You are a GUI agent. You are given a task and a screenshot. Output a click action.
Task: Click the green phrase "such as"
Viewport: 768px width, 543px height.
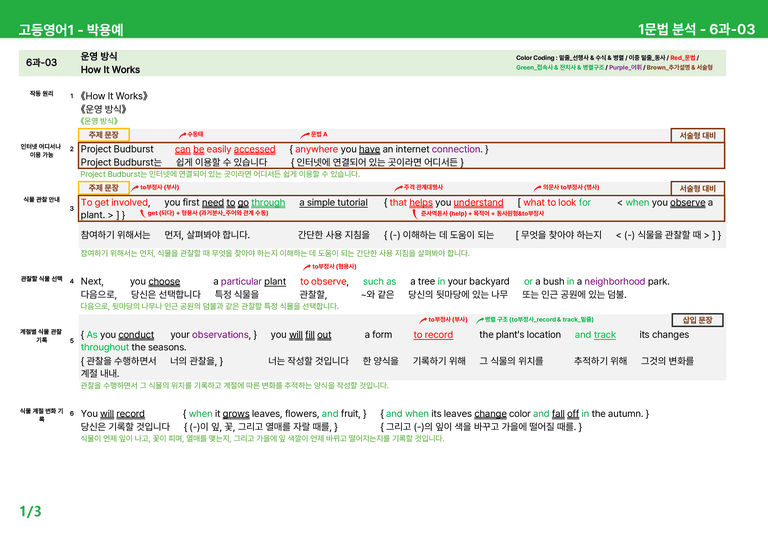pyautogui.click(x=380, y=282)
